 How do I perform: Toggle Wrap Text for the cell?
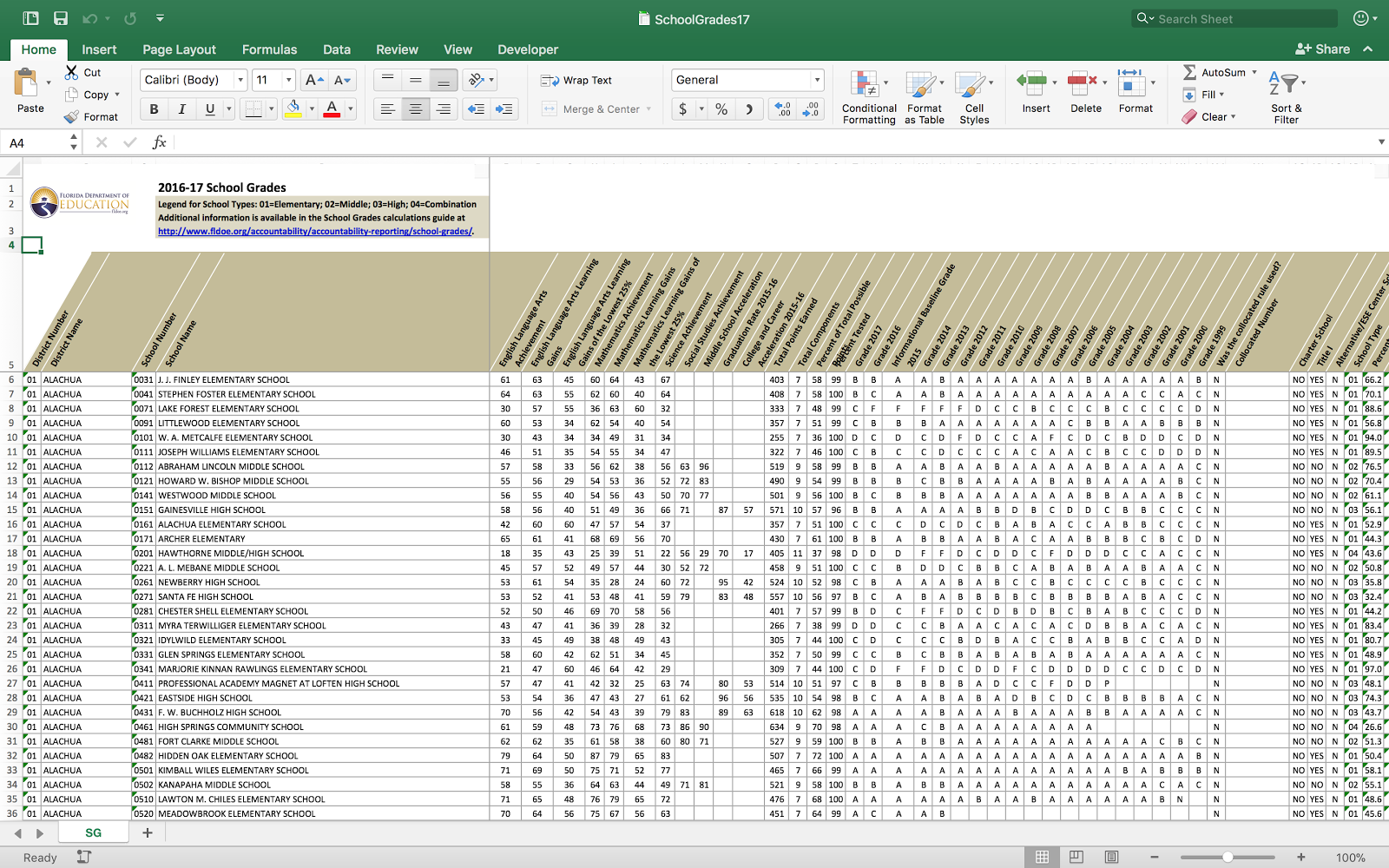[576, 81]
